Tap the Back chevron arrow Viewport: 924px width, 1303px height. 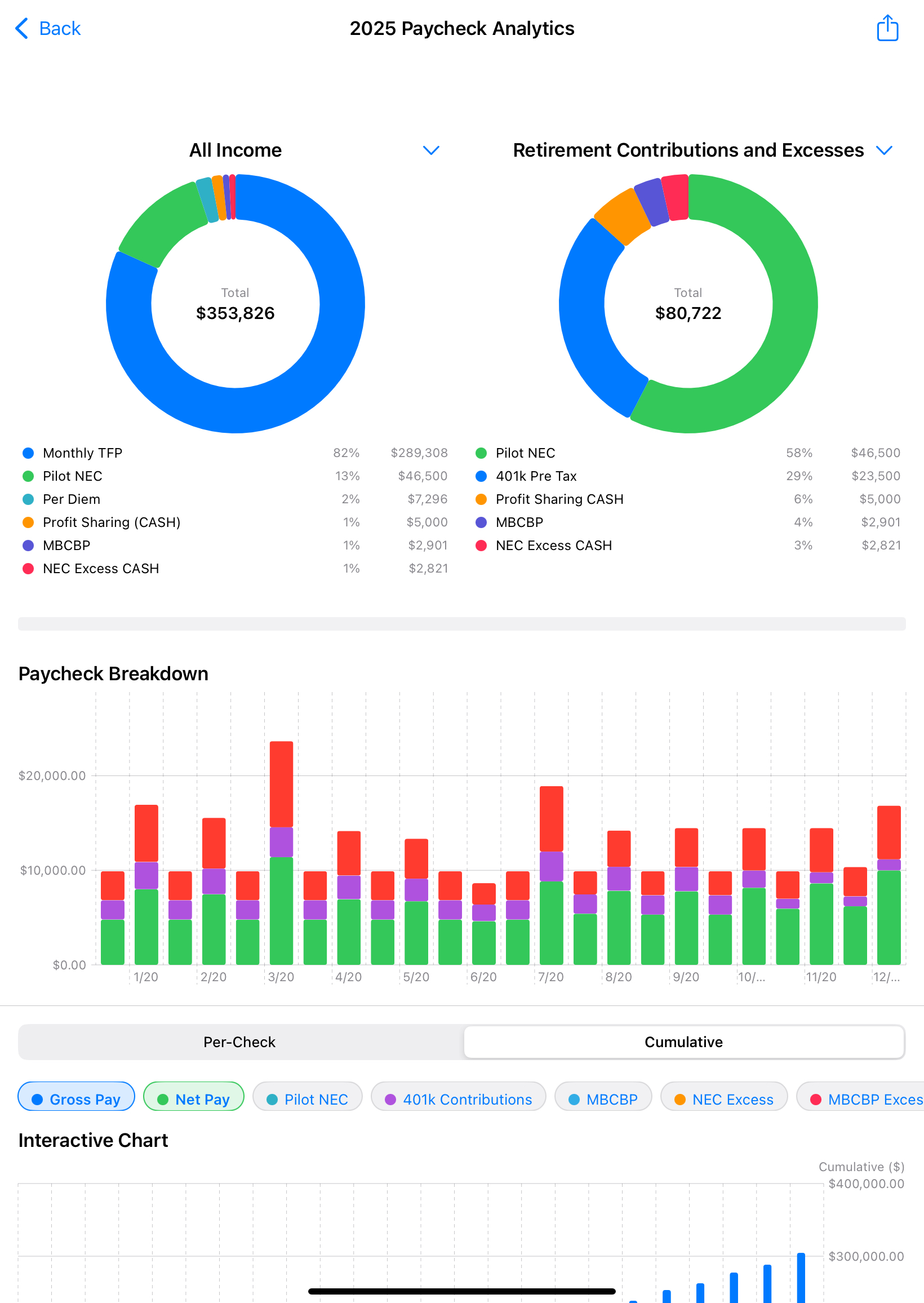point(21,28)
